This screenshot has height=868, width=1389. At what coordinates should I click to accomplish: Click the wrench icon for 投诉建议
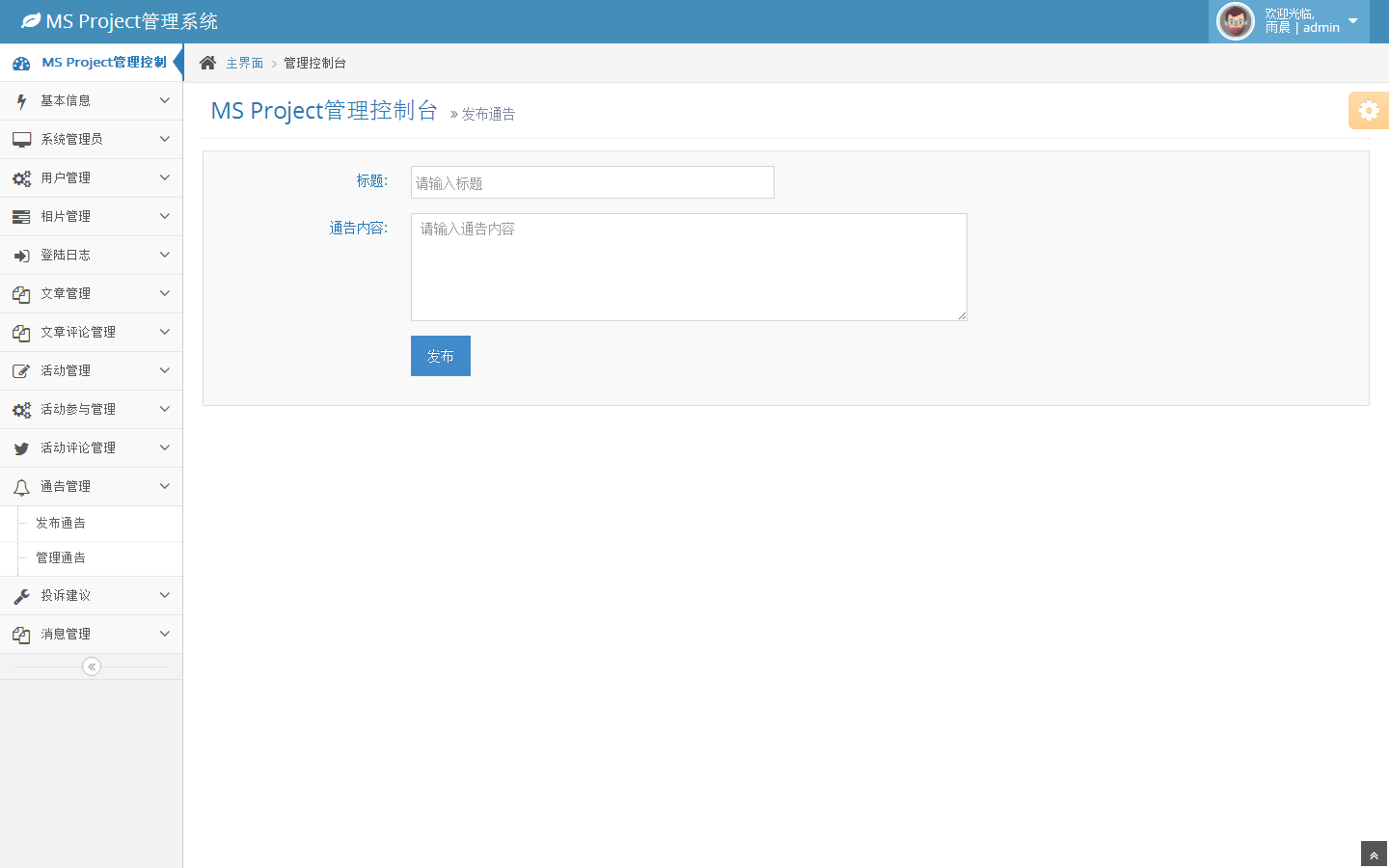tap(21, 596)
